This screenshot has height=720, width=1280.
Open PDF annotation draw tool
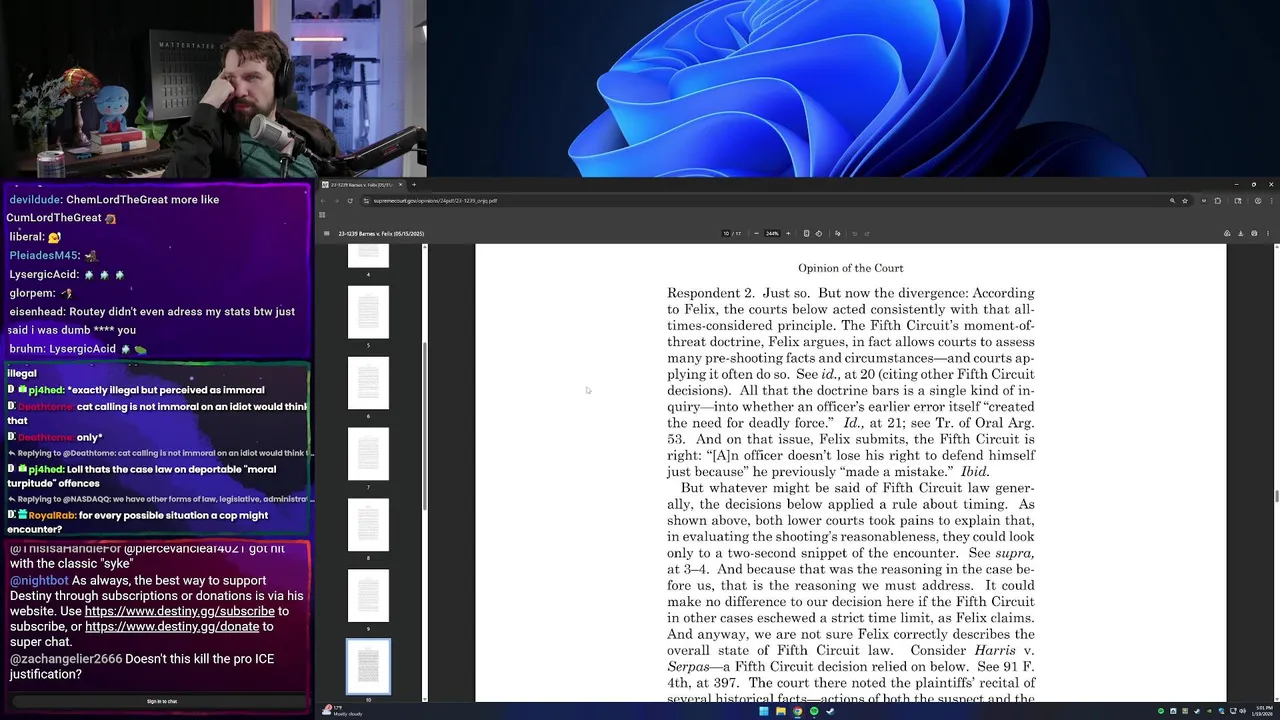pyautogui.click(x=838, y=234)
